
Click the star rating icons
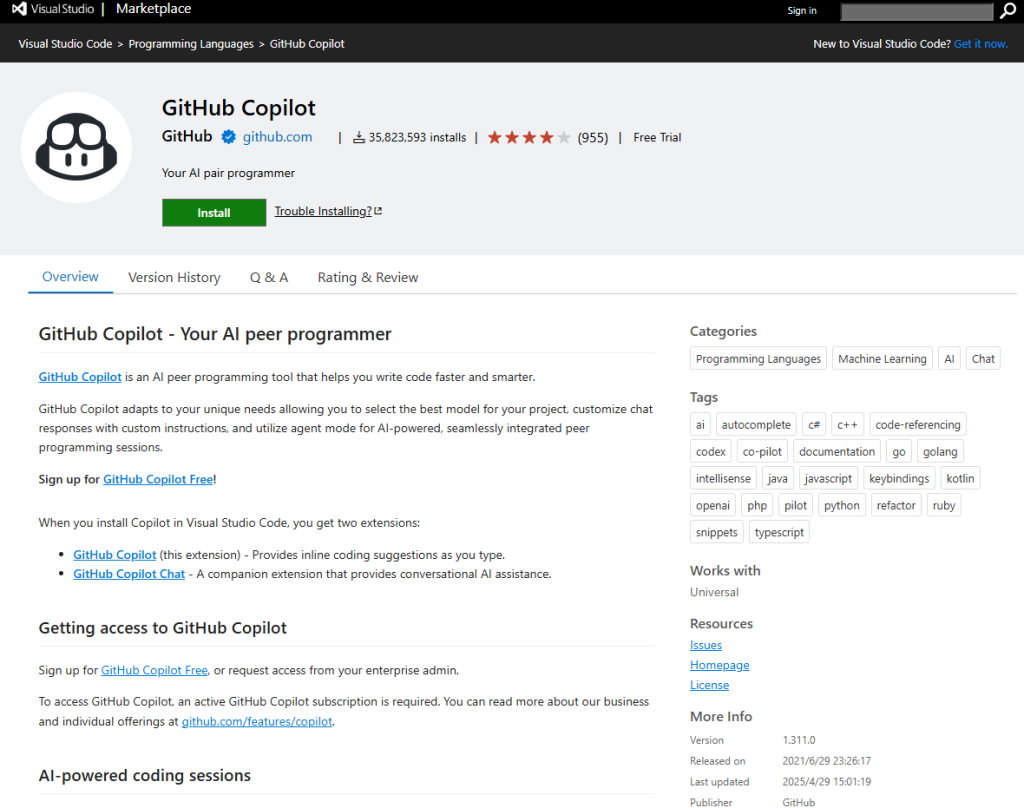click(x=529, y=137)
